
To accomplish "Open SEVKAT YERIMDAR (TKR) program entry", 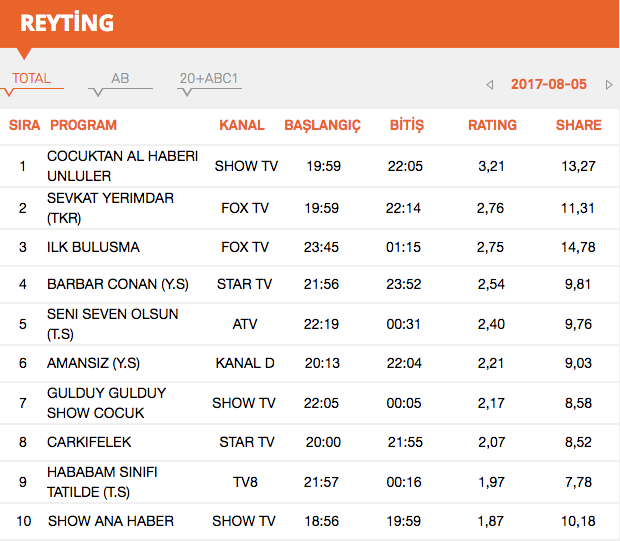I will (x=110, y=208).
